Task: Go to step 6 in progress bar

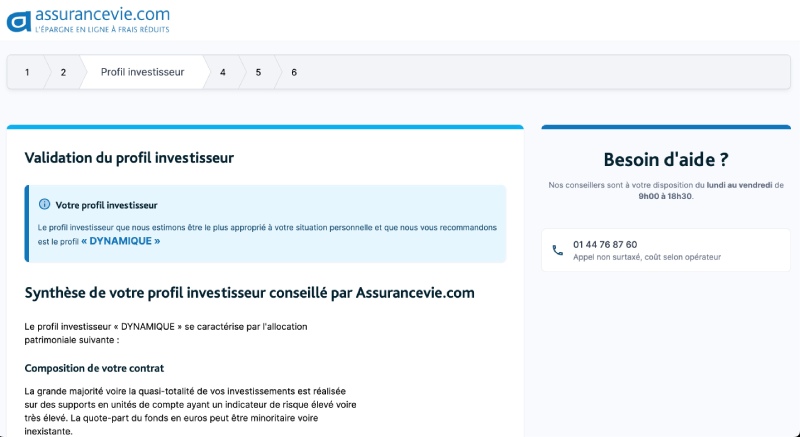Action: click(294, 72)
